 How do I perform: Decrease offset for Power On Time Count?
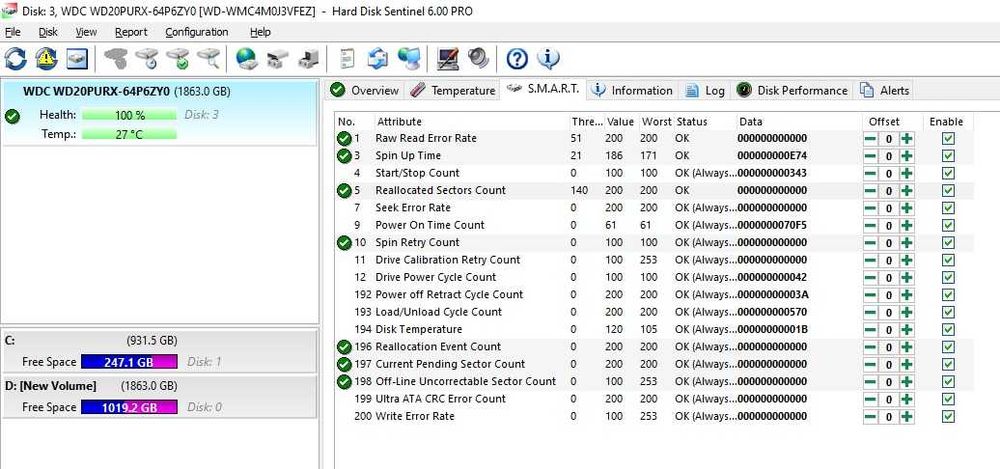pos(870,225)
